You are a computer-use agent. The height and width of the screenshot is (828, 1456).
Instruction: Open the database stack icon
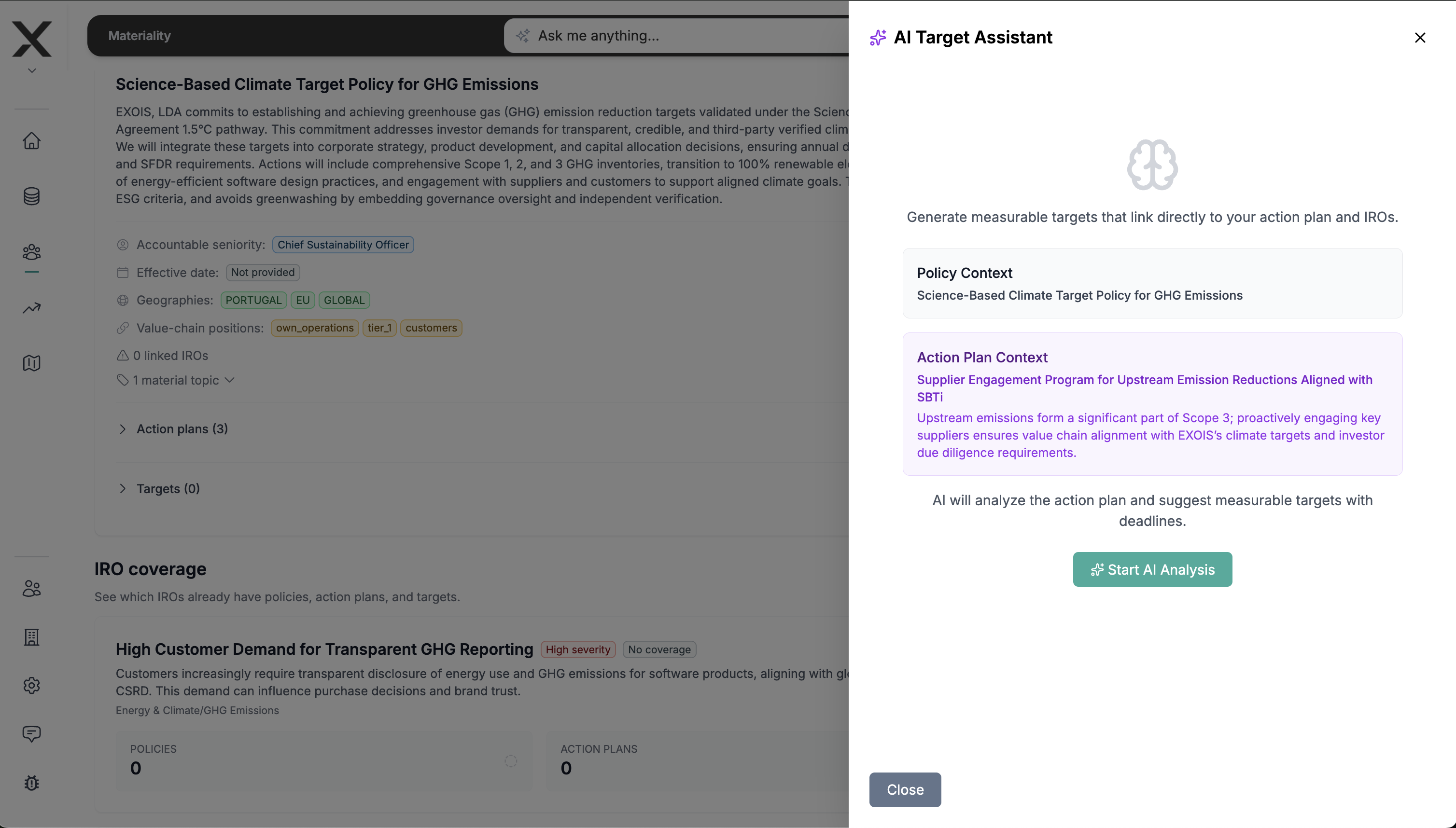point(32,196)
